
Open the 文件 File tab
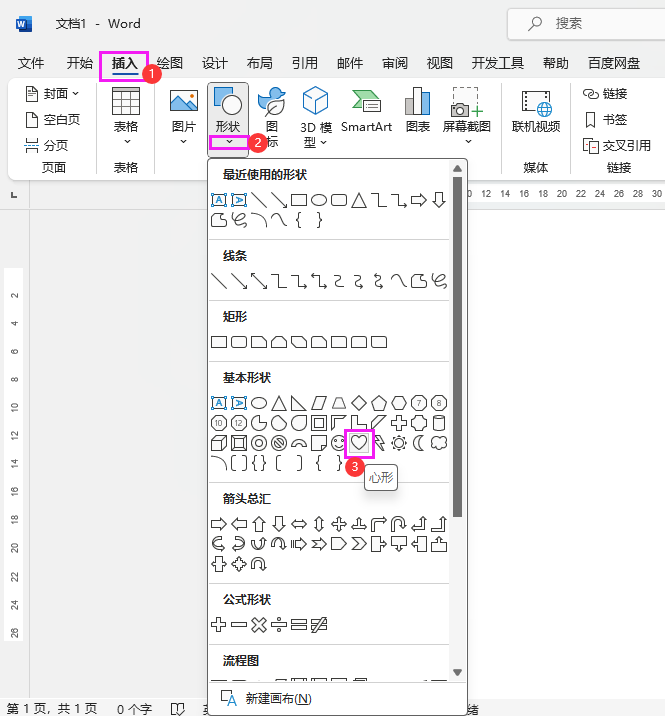[x=31, y=63]
